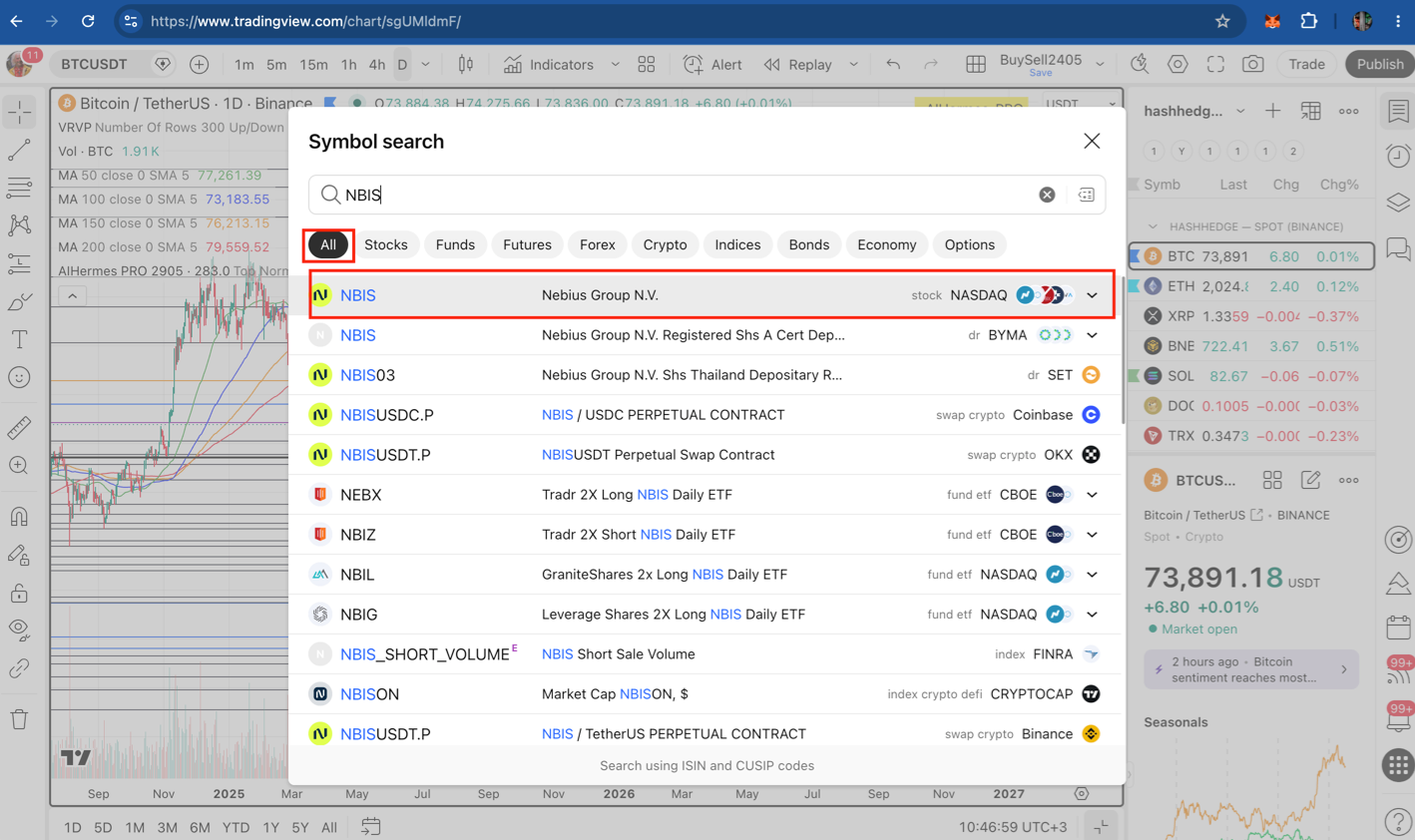Select the brush drawing tool
This screenshot has height=840, width=1416.
pyautogui.click(x=20, y=301)
